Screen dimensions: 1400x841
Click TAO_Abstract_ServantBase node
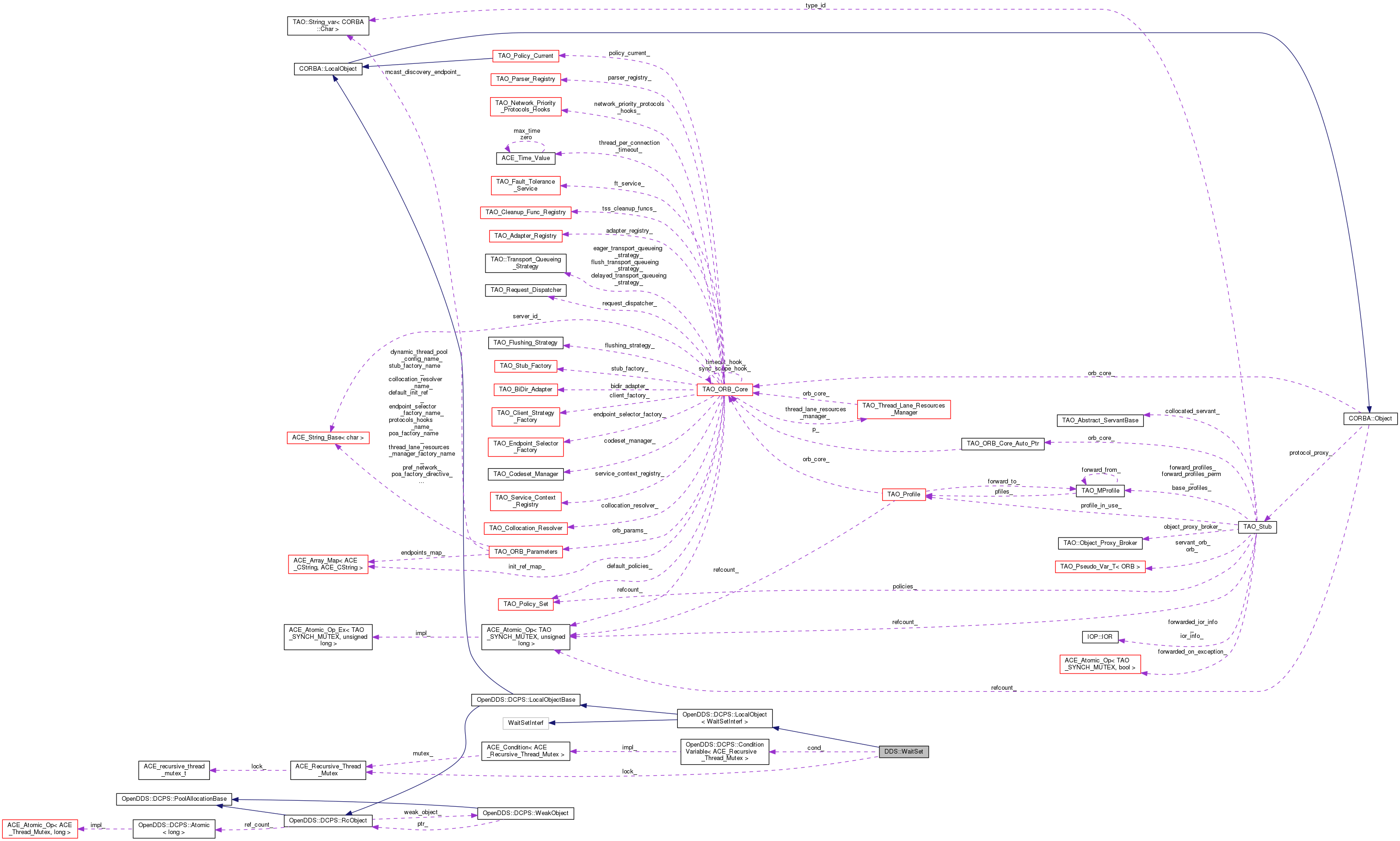1100,420
